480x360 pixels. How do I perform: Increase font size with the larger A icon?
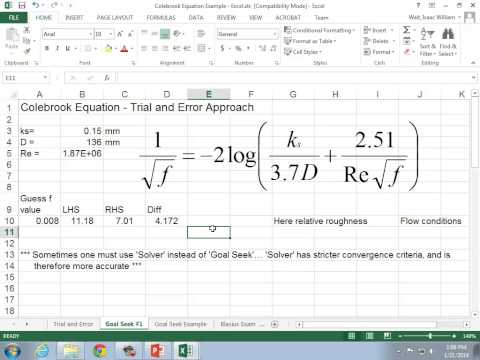120,34
